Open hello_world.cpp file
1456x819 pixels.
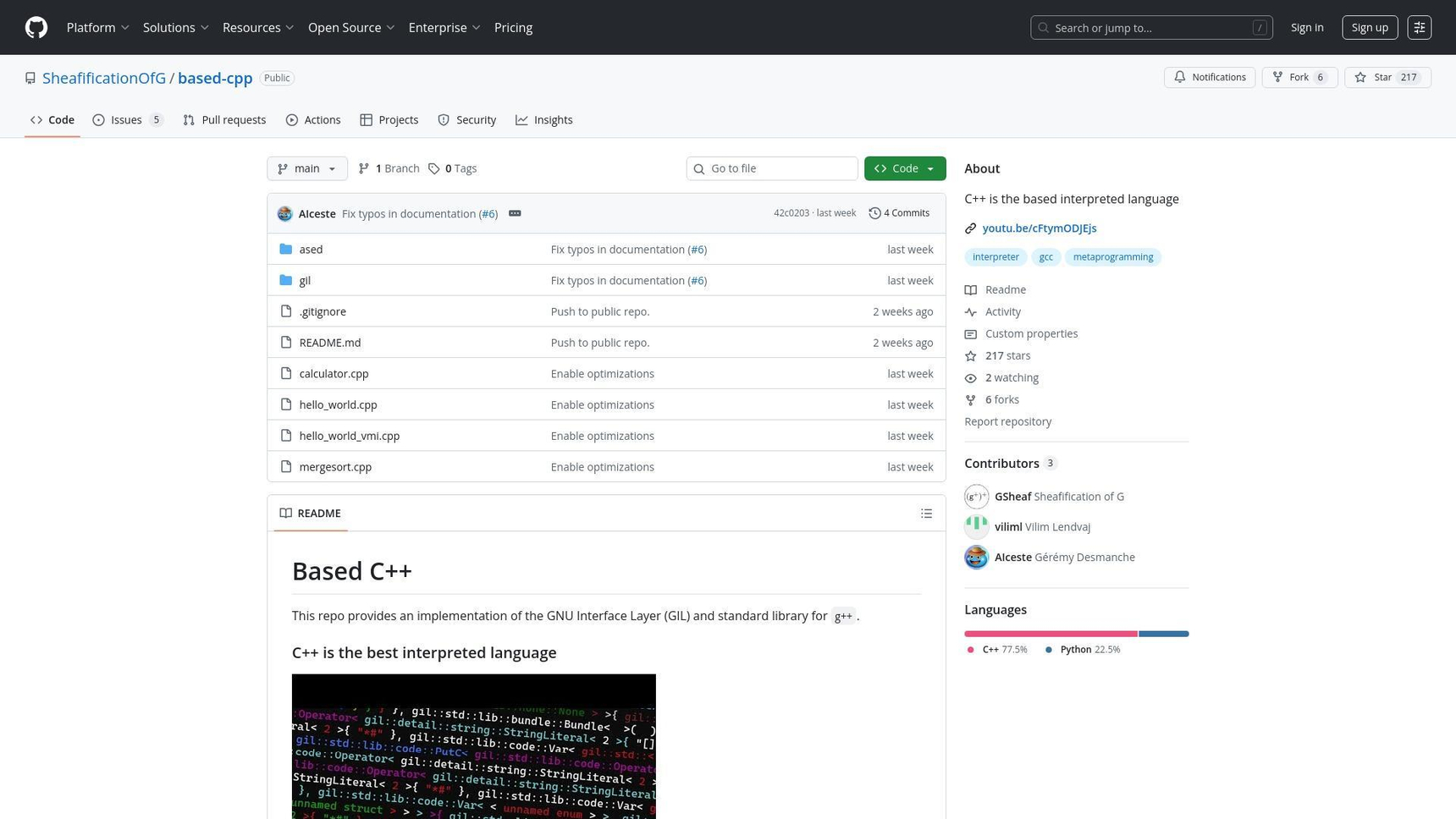[x=338, y=405]
